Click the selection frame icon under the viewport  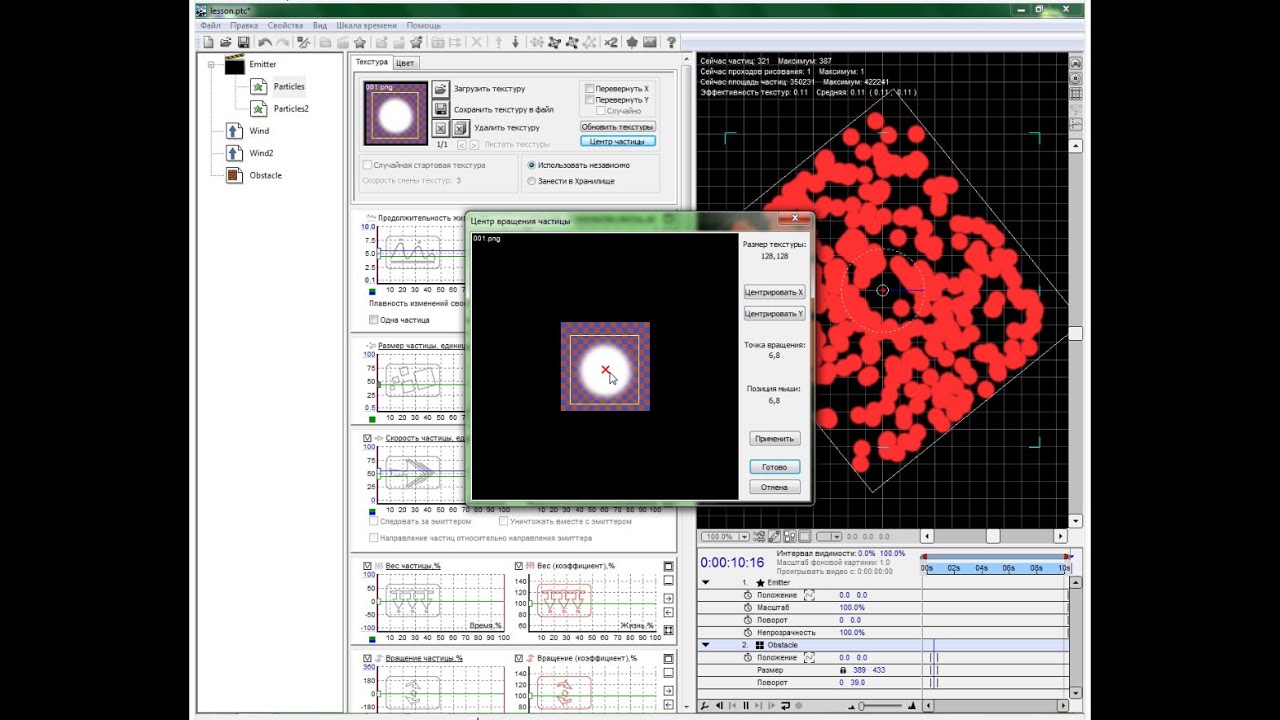tap(805, 537)
